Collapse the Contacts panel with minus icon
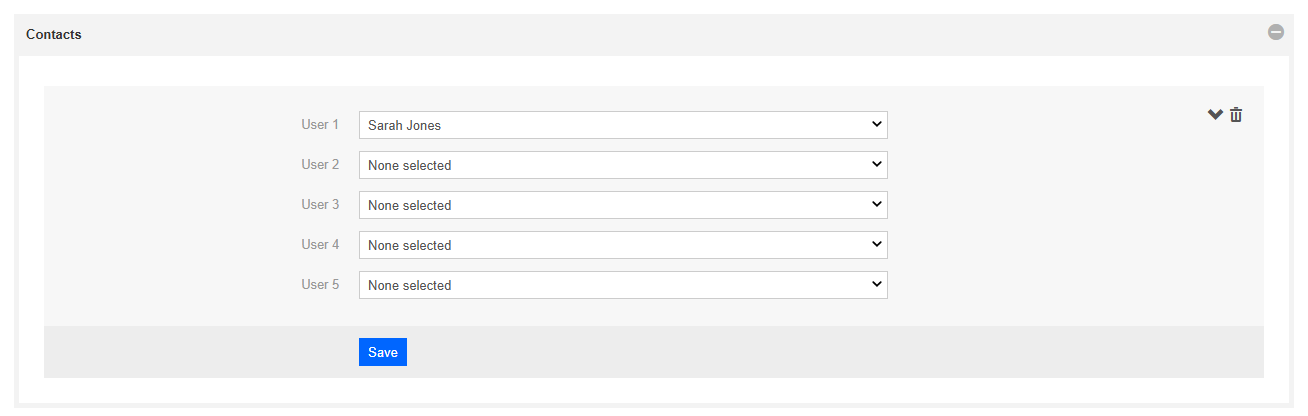Viewport: 1308px width, 416px height. [1275, 32]
